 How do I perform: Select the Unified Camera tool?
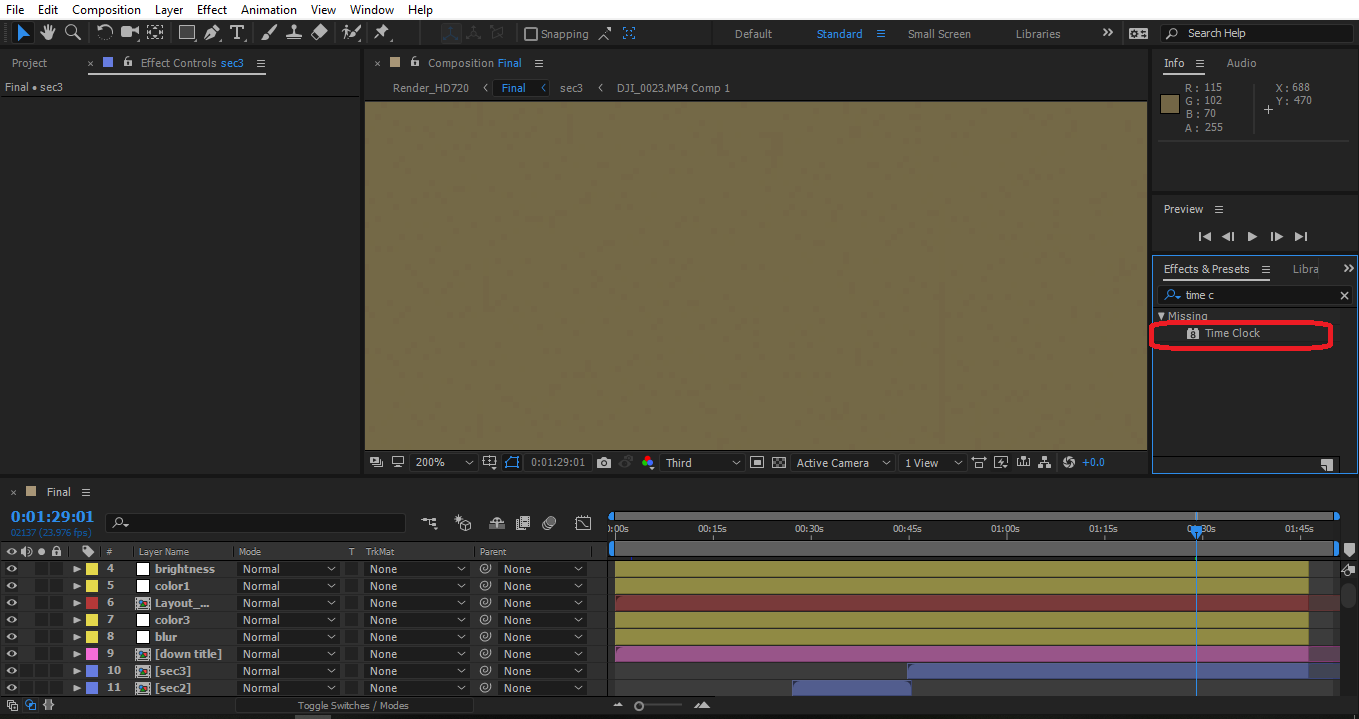pyautogui.click(x=129, y=33)
